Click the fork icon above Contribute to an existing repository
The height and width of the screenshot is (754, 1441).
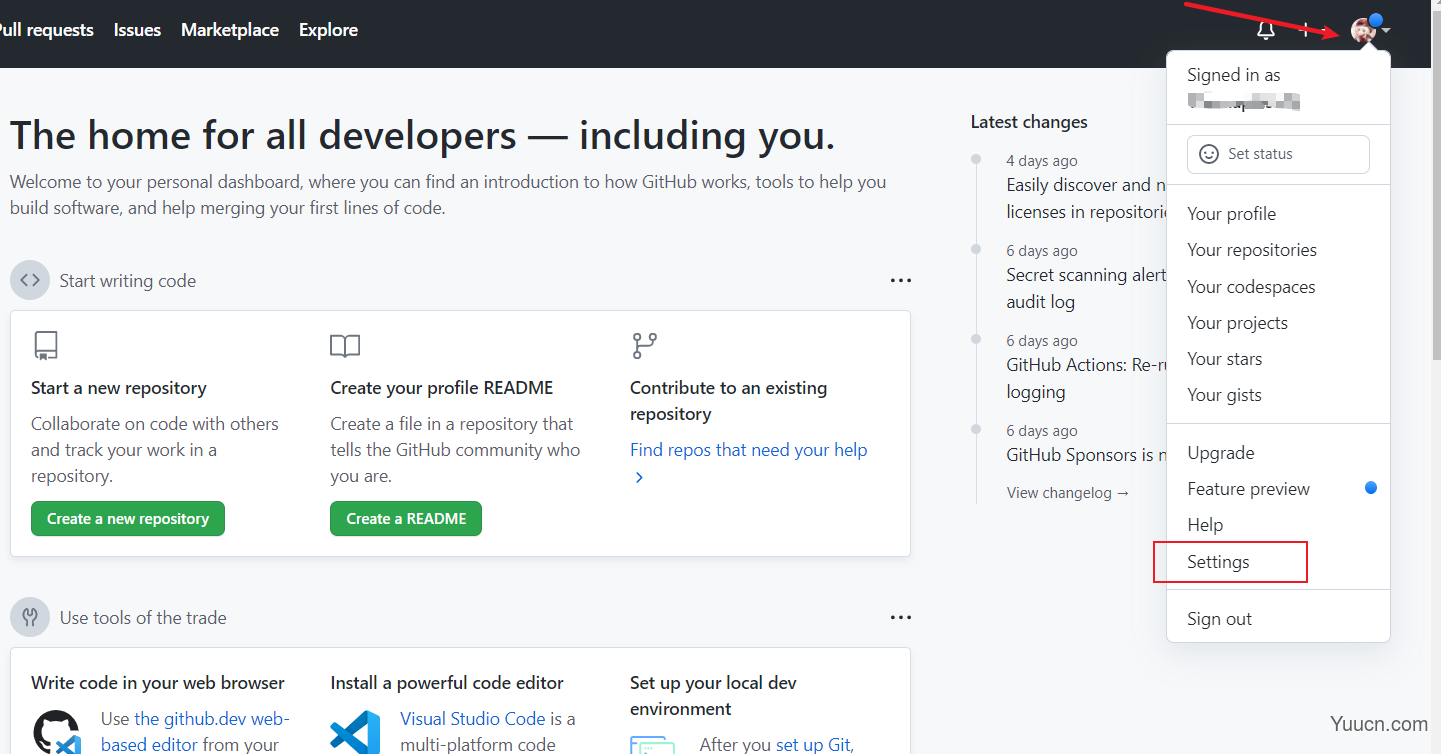pos(645,346)
